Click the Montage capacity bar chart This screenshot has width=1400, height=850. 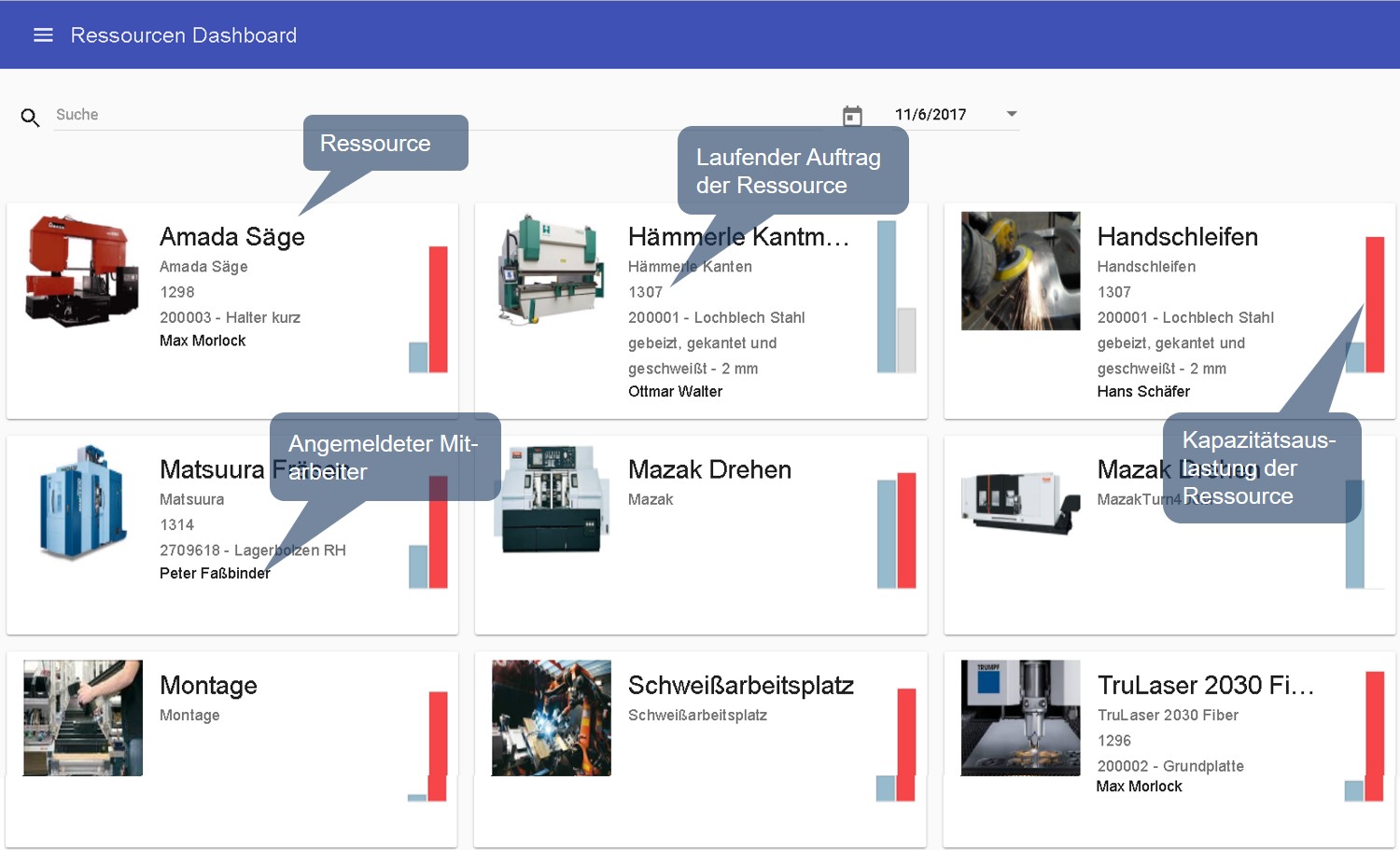click(x=428, y=746)
